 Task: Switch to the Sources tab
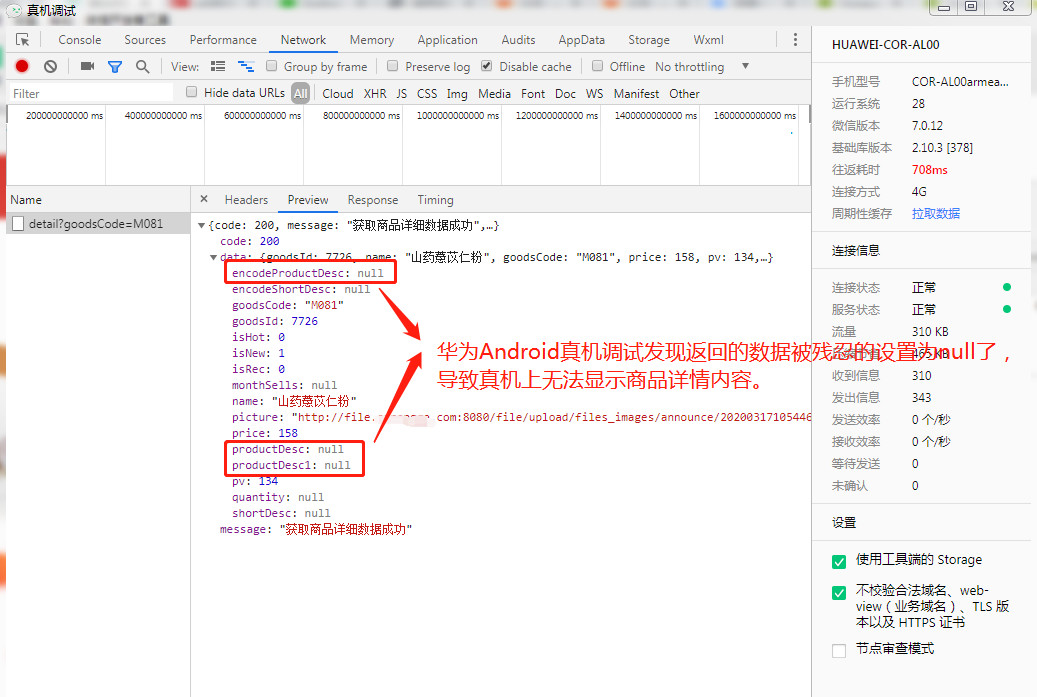click(145, 40)
